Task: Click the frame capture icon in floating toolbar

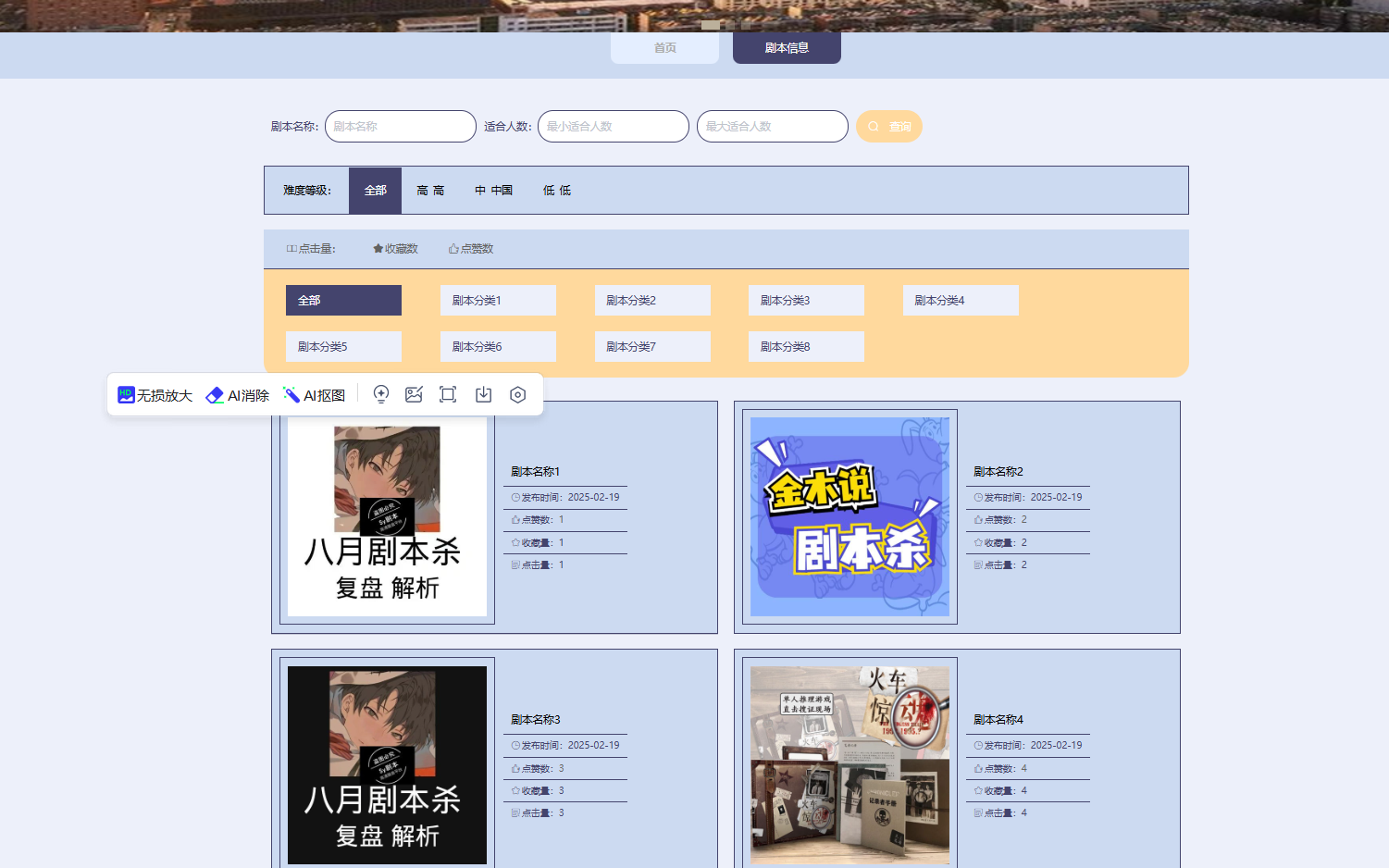Action: click(x=448, y=394)
